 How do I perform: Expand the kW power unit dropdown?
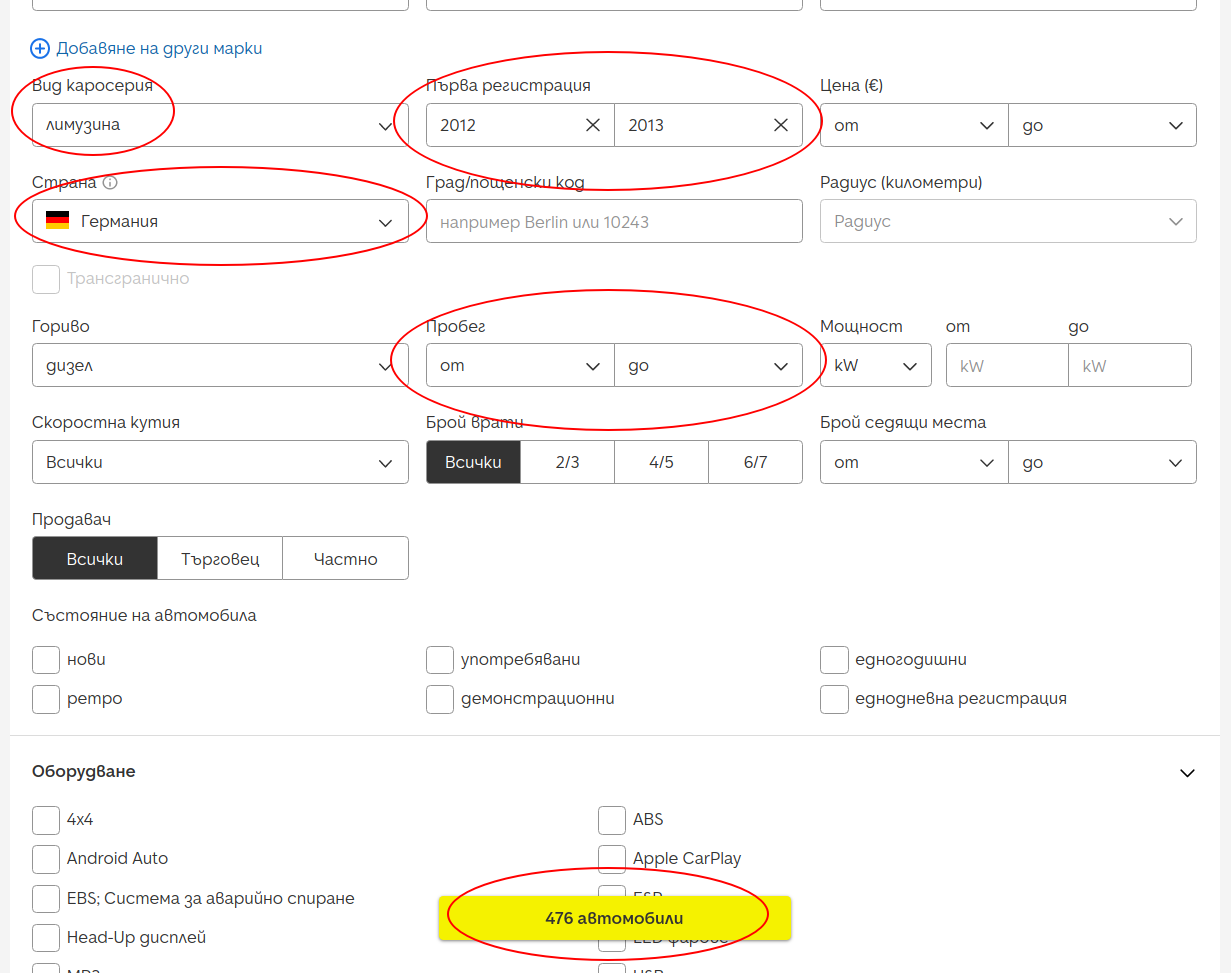pyautogui.click(x=876, y=366)
